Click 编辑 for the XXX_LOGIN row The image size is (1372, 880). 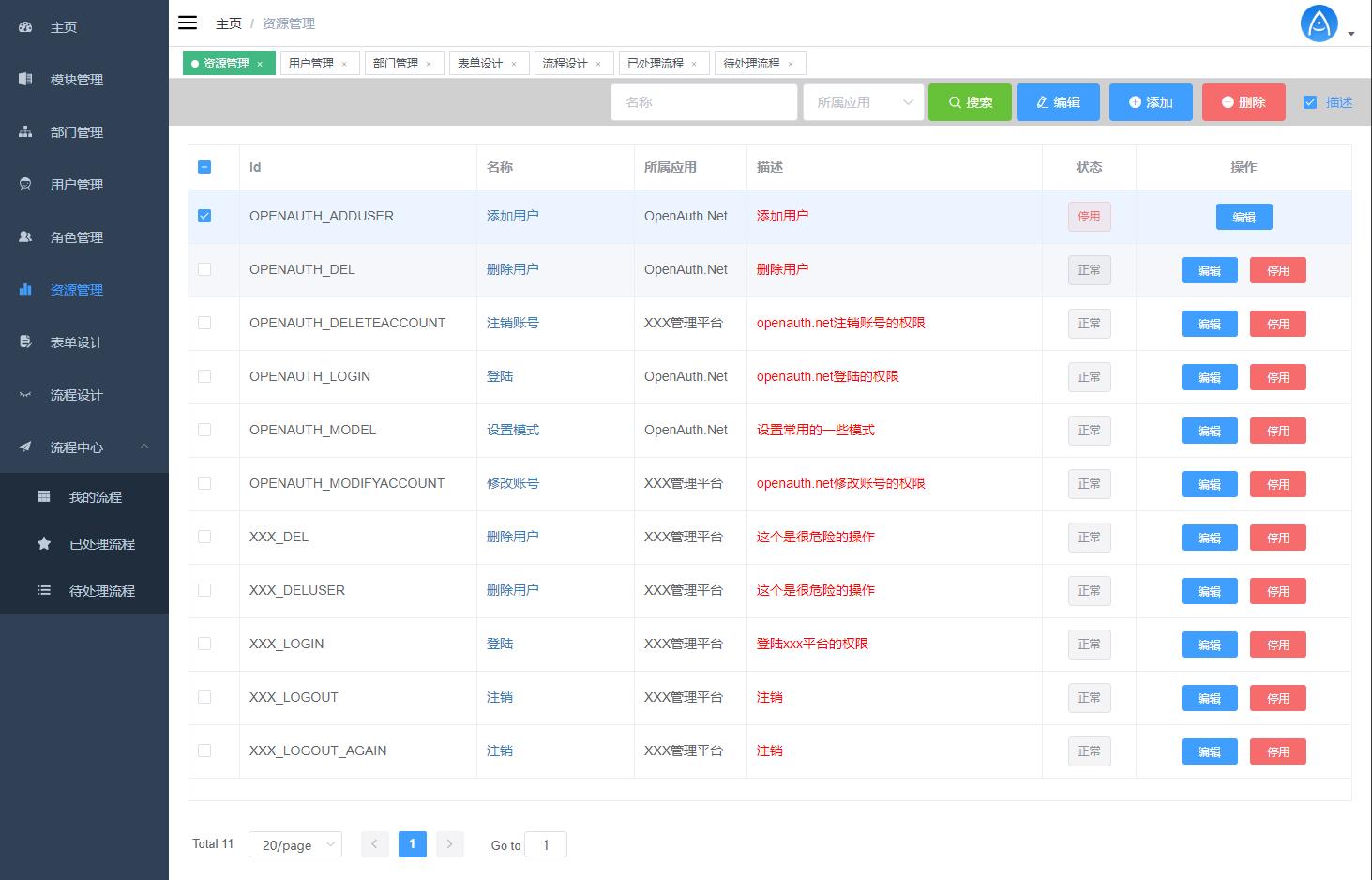click(1210, 645)
